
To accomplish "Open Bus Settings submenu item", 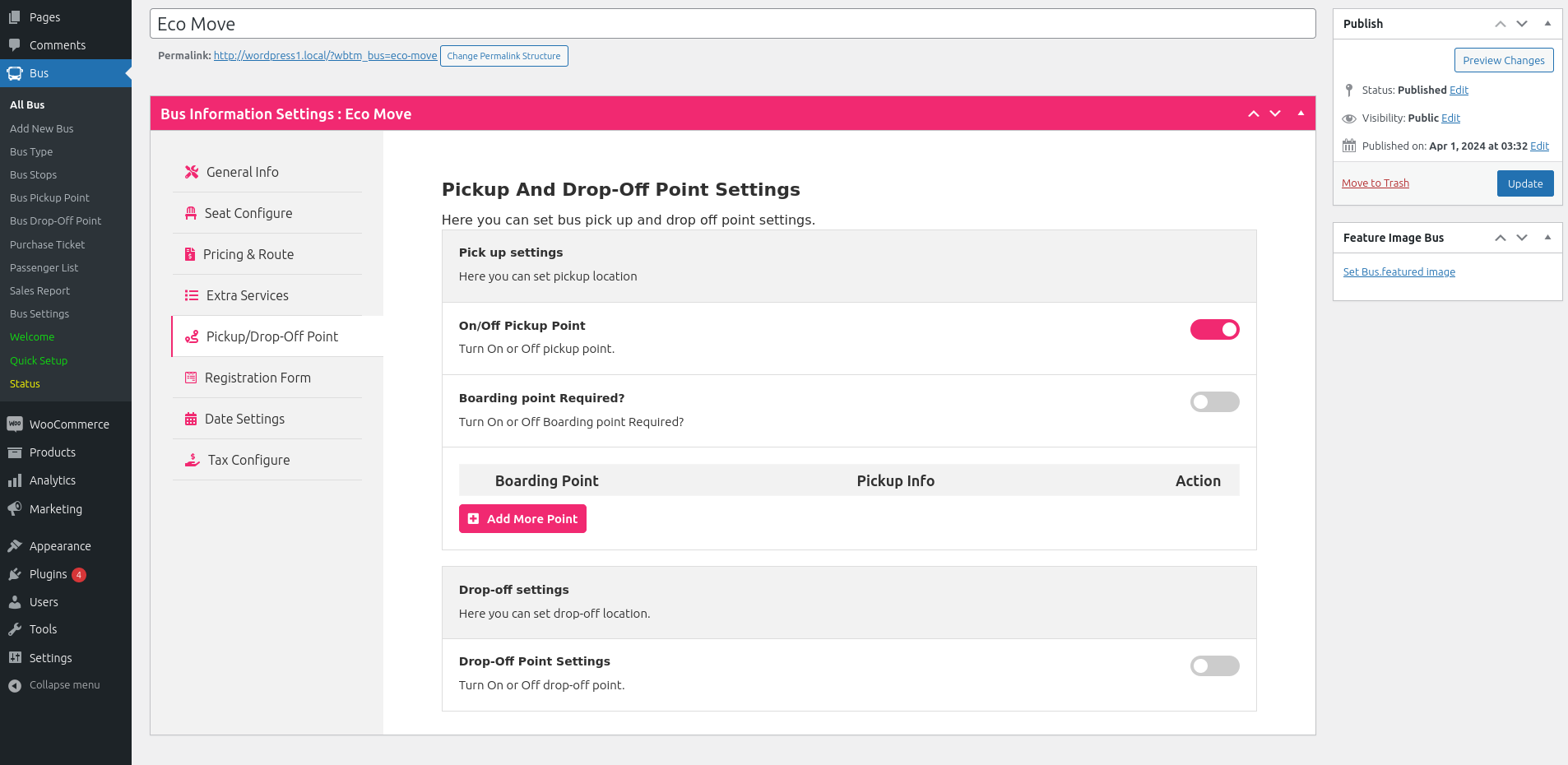I will tap(39, 313).
